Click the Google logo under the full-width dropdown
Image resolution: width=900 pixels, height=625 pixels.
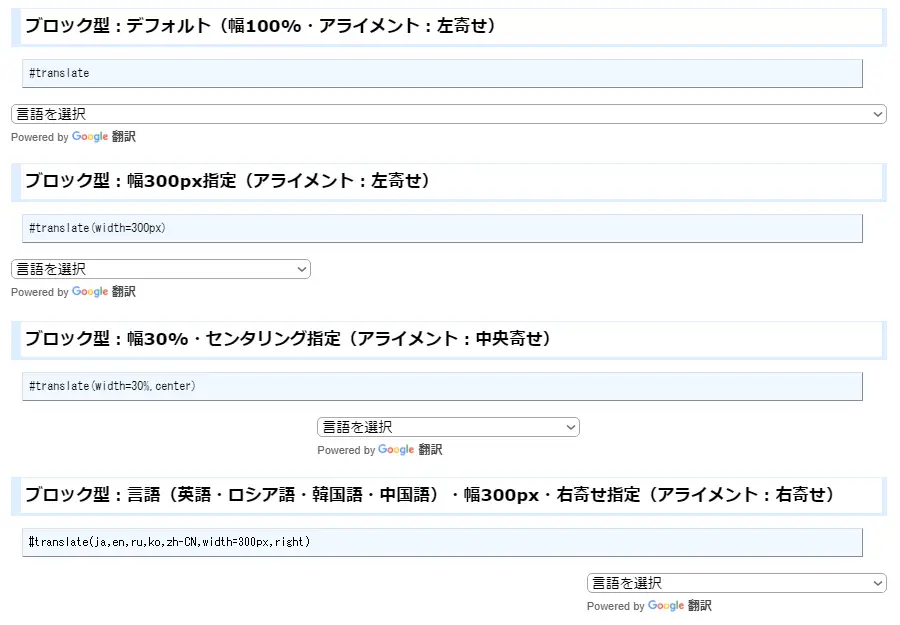coord(90,137)
